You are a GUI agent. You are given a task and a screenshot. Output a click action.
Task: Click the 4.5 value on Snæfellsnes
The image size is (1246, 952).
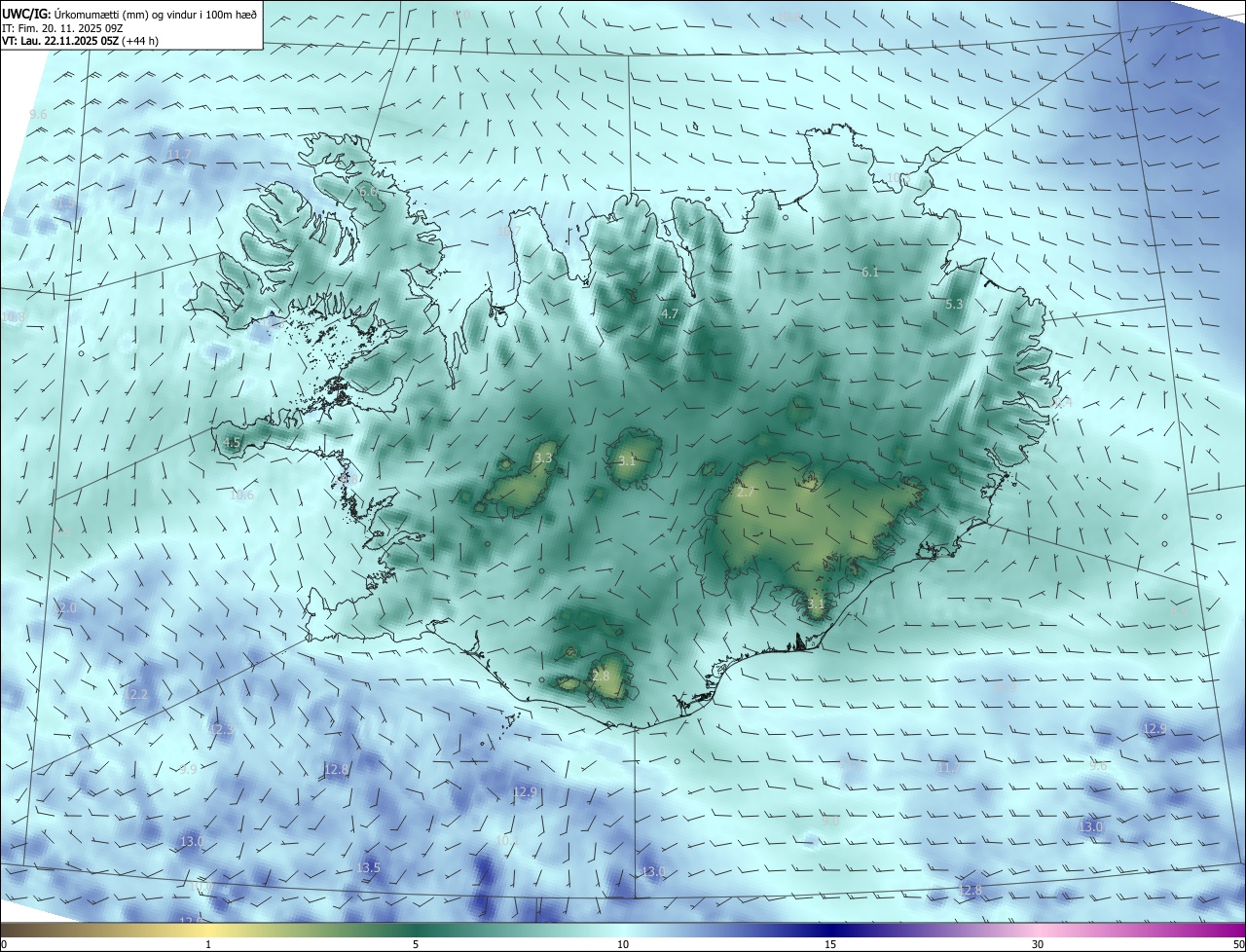(232, 442)
